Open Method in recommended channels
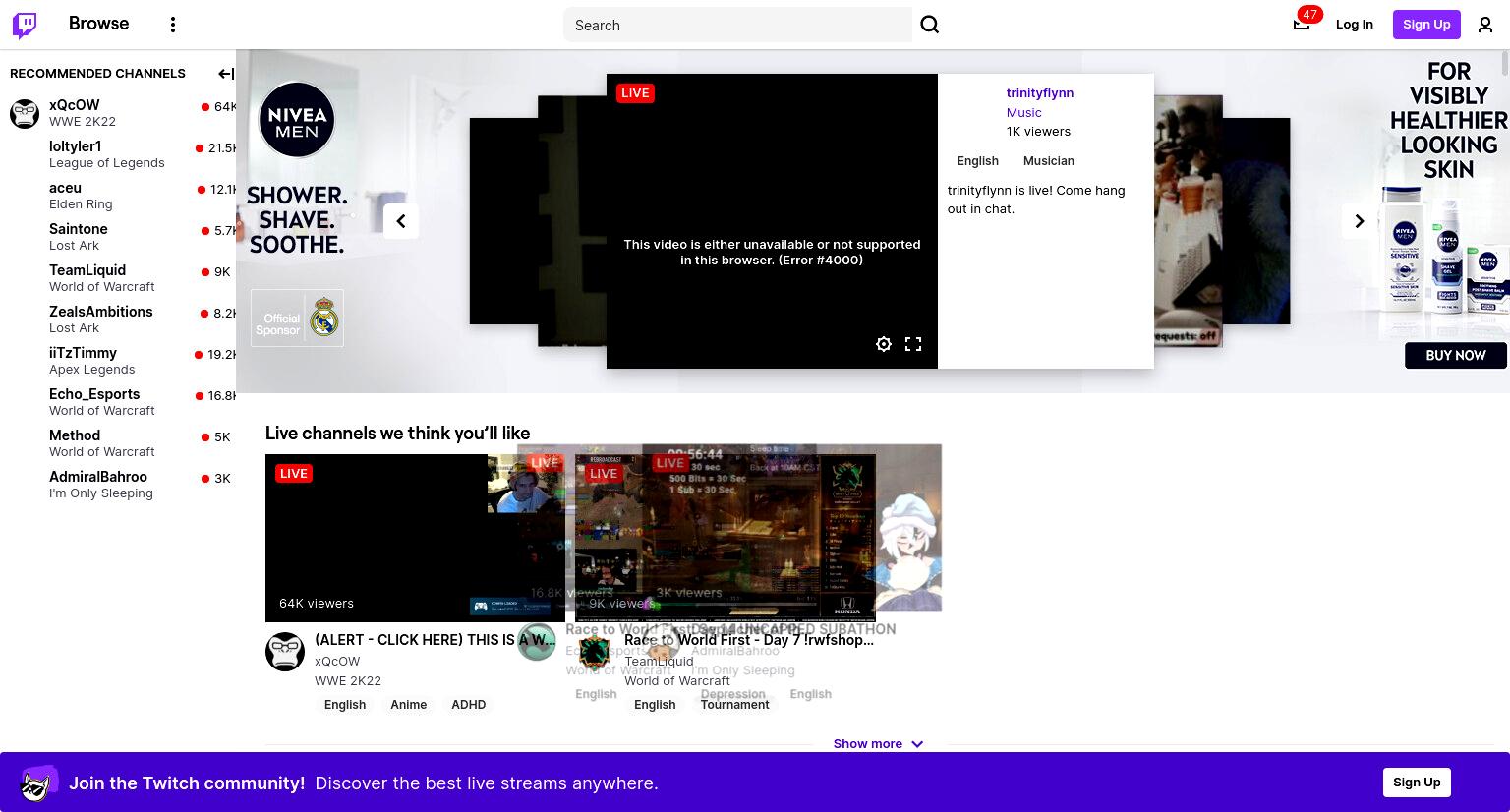The width and height of the screenshot is (1510, 812). pos(118,443)
